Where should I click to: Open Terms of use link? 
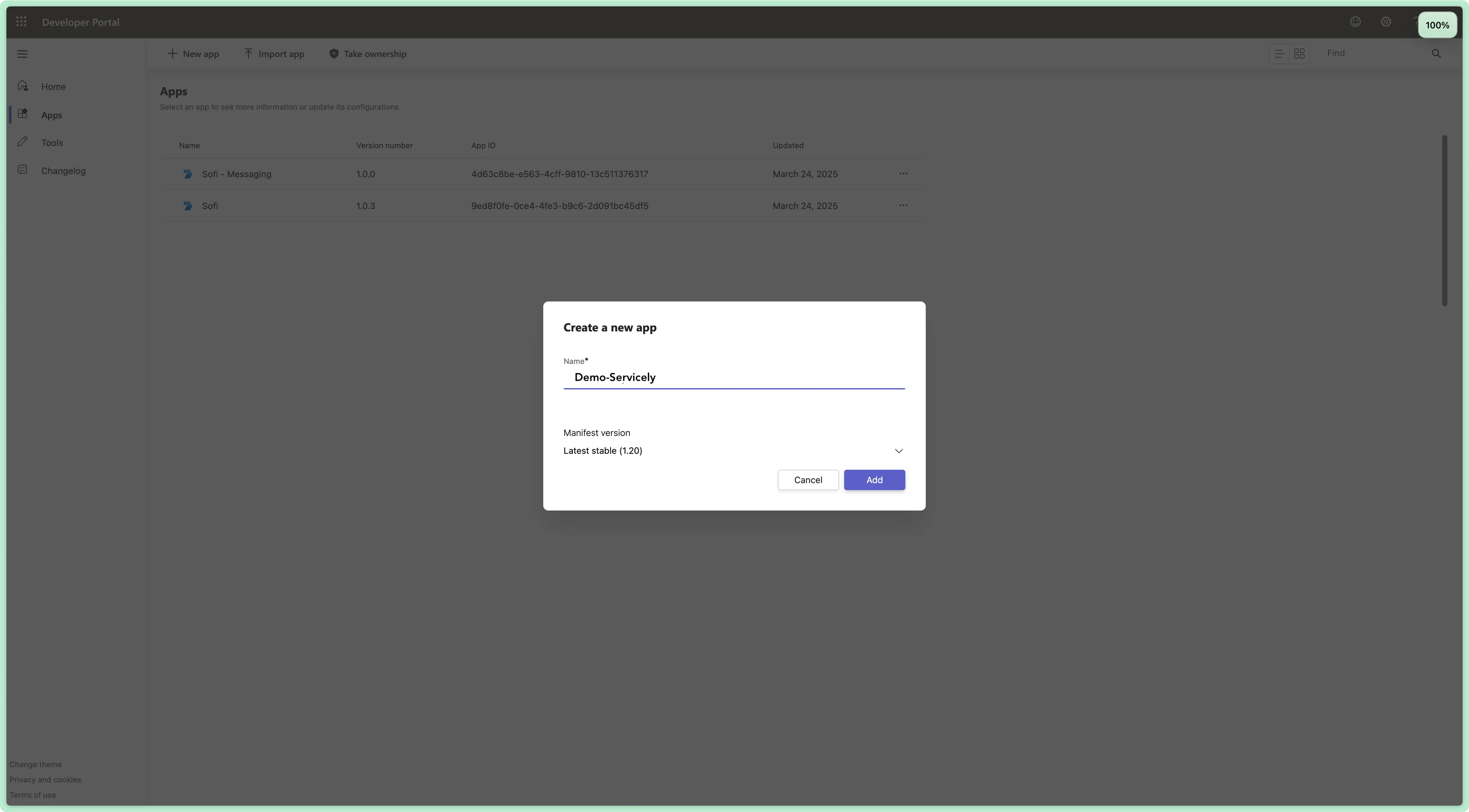(x=33, y=795)
